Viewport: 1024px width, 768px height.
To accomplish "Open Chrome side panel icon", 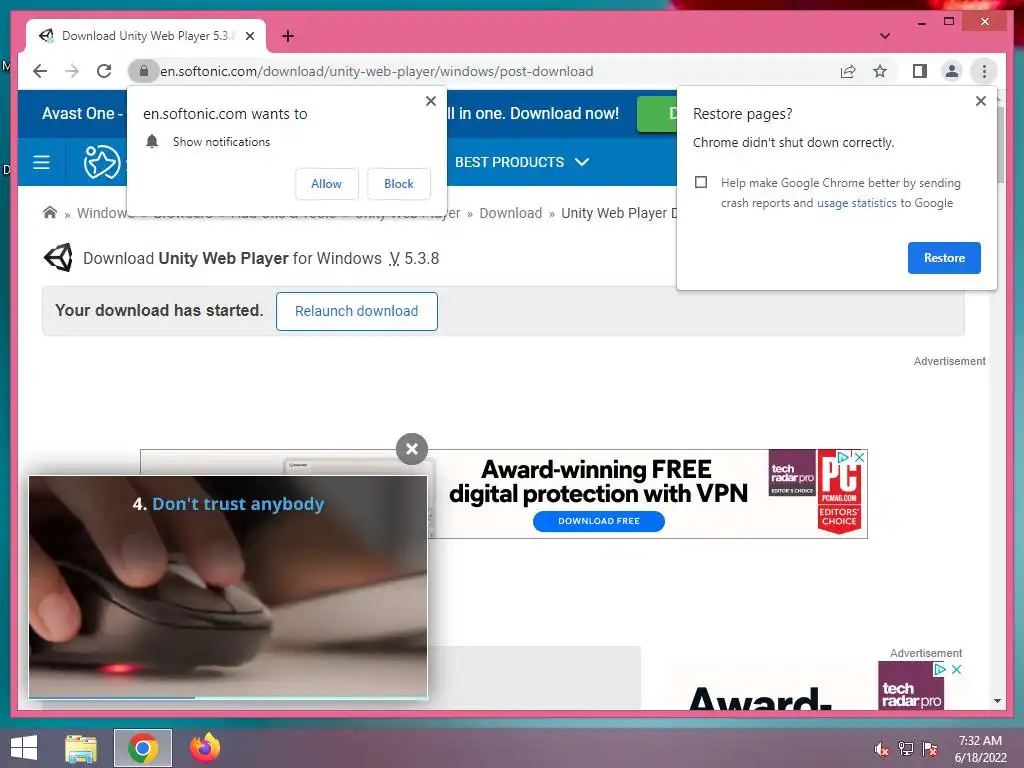I will coord(920,71).
